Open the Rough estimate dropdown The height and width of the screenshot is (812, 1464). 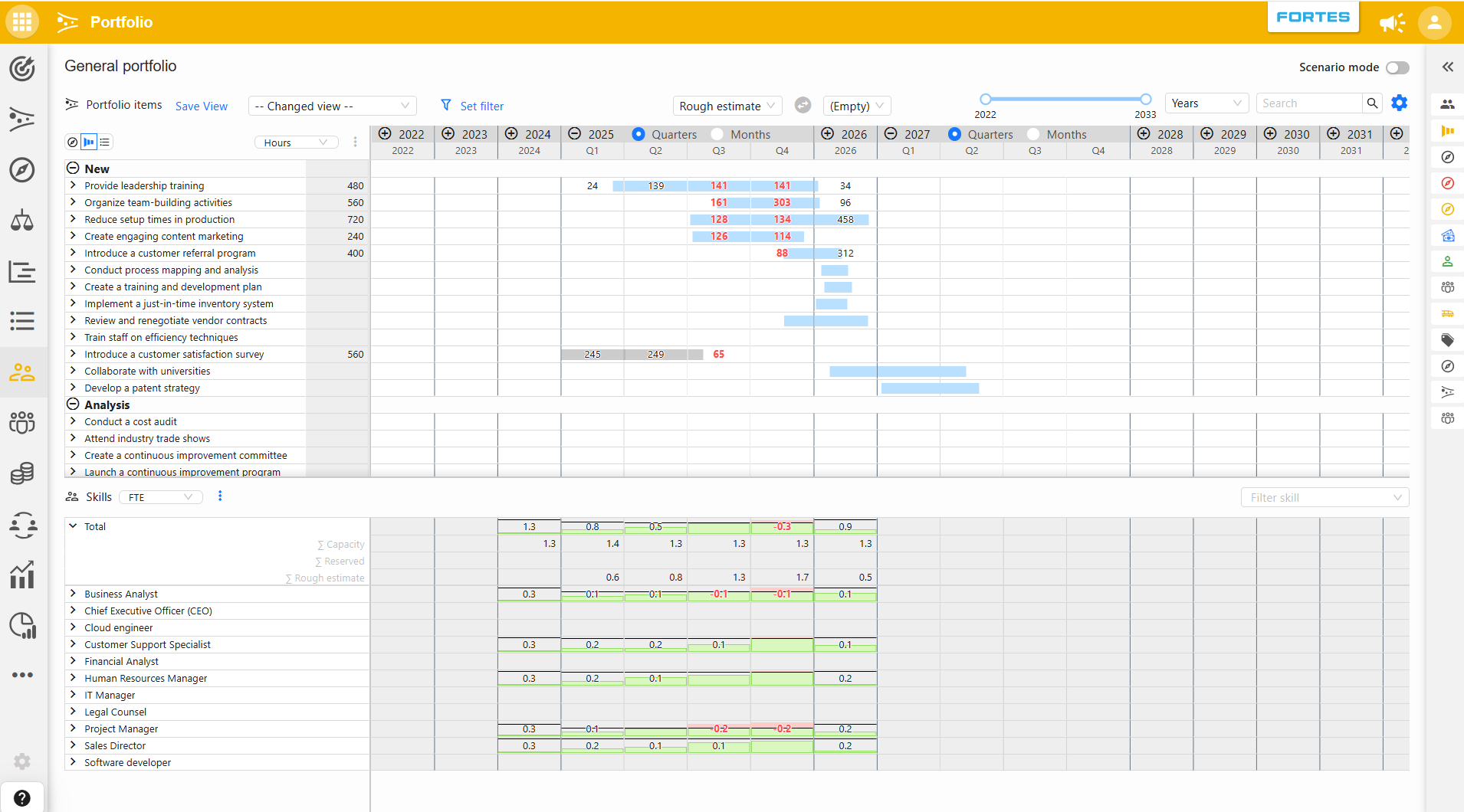click(727, 106)
